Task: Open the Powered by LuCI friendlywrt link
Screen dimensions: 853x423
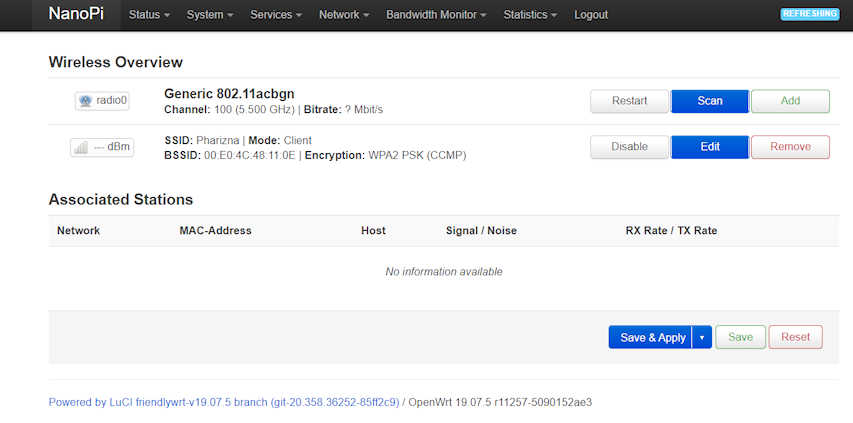Action: [224, 402]
